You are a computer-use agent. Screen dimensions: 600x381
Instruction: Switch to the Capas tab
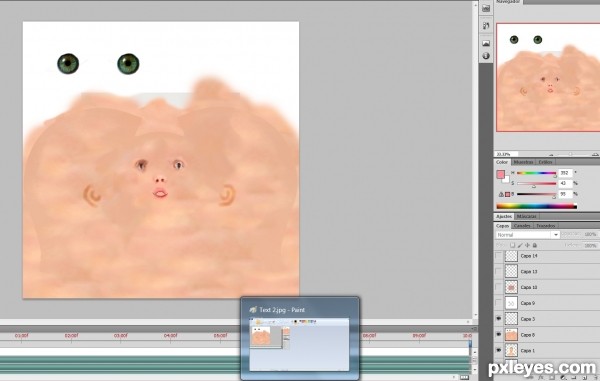pos(502,226)
